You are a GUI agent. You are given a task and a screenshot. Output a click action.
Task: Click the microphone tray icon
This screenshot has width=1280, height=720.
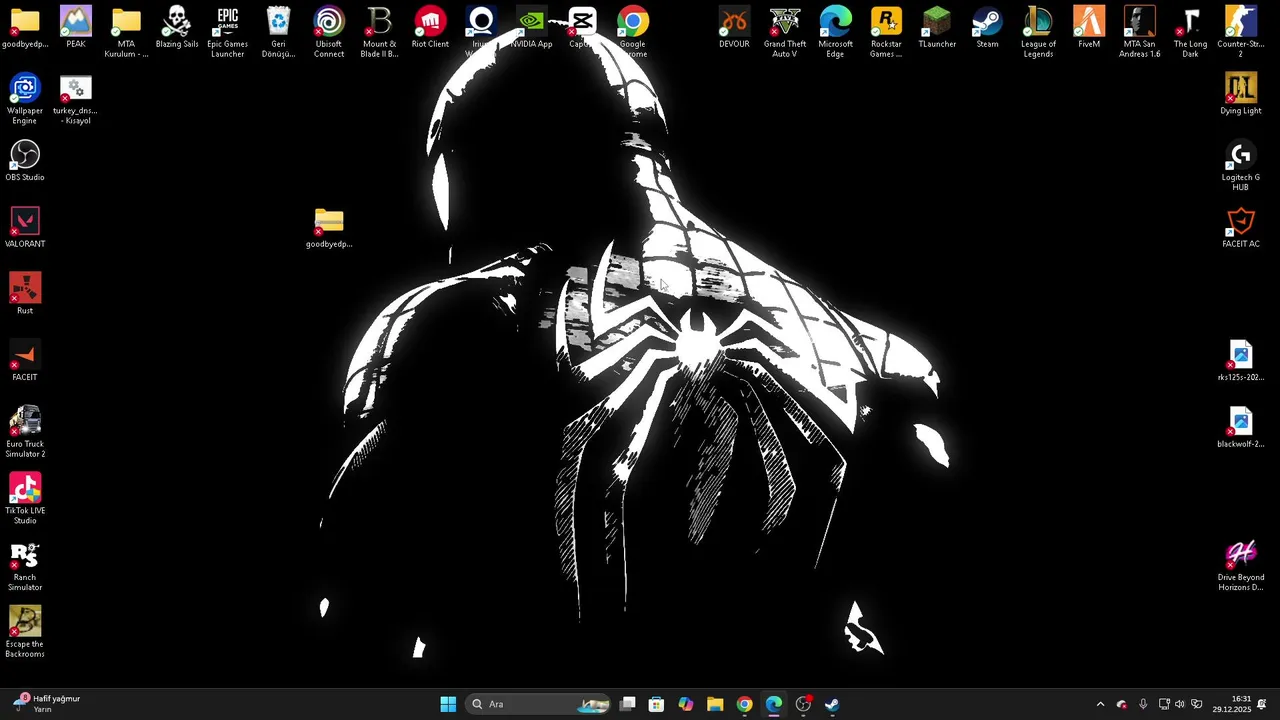1143,704
